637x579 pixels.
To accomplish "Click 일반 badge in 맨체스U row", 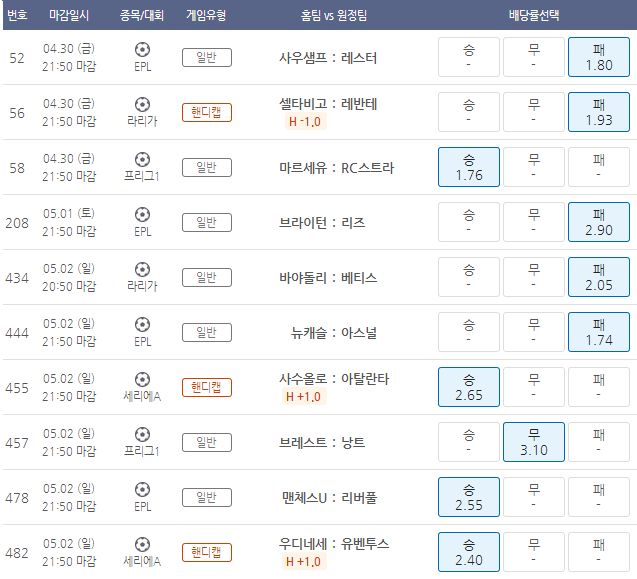I will point(207,498).
